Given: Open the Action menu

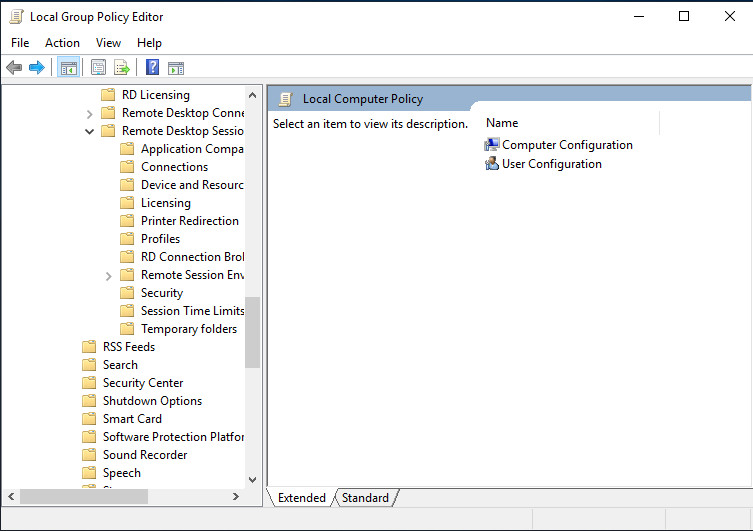Looking at the screenshot, I should [x=62, y=43].
